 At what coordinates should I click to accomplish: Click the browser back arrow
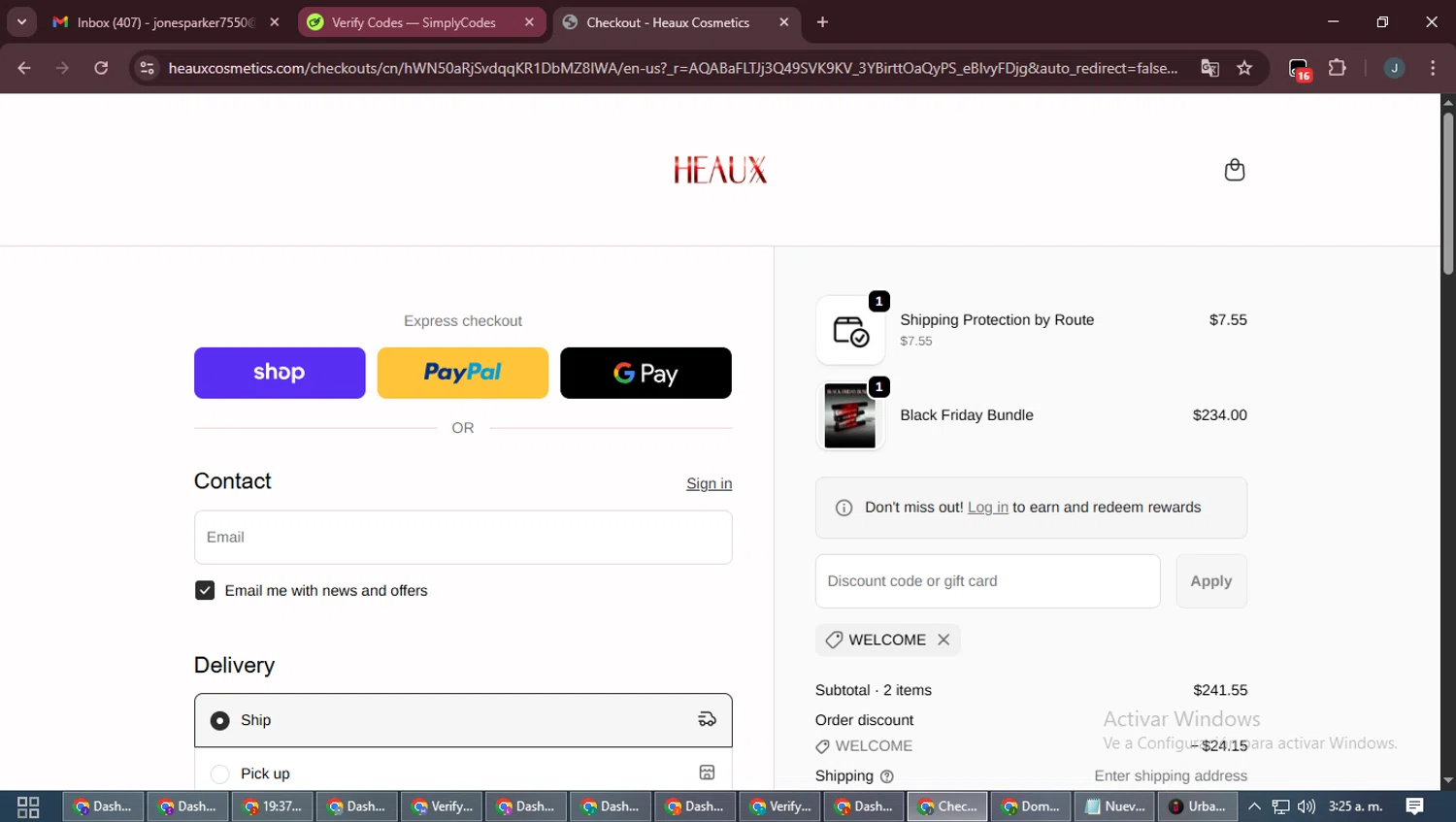point(24,68)
